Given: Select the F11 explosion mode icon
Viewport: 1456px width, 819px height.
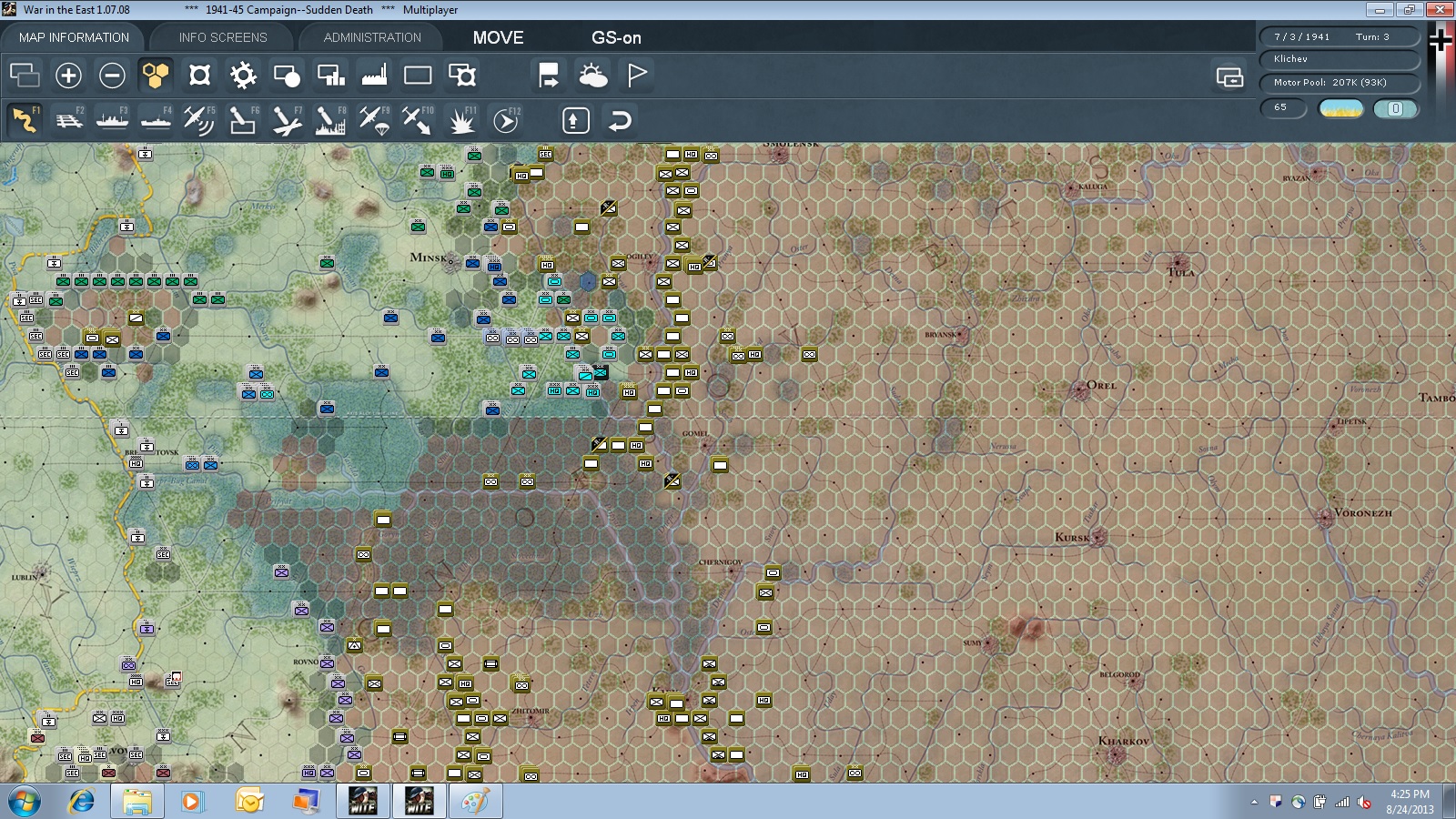Looking at the screenshot, I should tap(461, 120).
